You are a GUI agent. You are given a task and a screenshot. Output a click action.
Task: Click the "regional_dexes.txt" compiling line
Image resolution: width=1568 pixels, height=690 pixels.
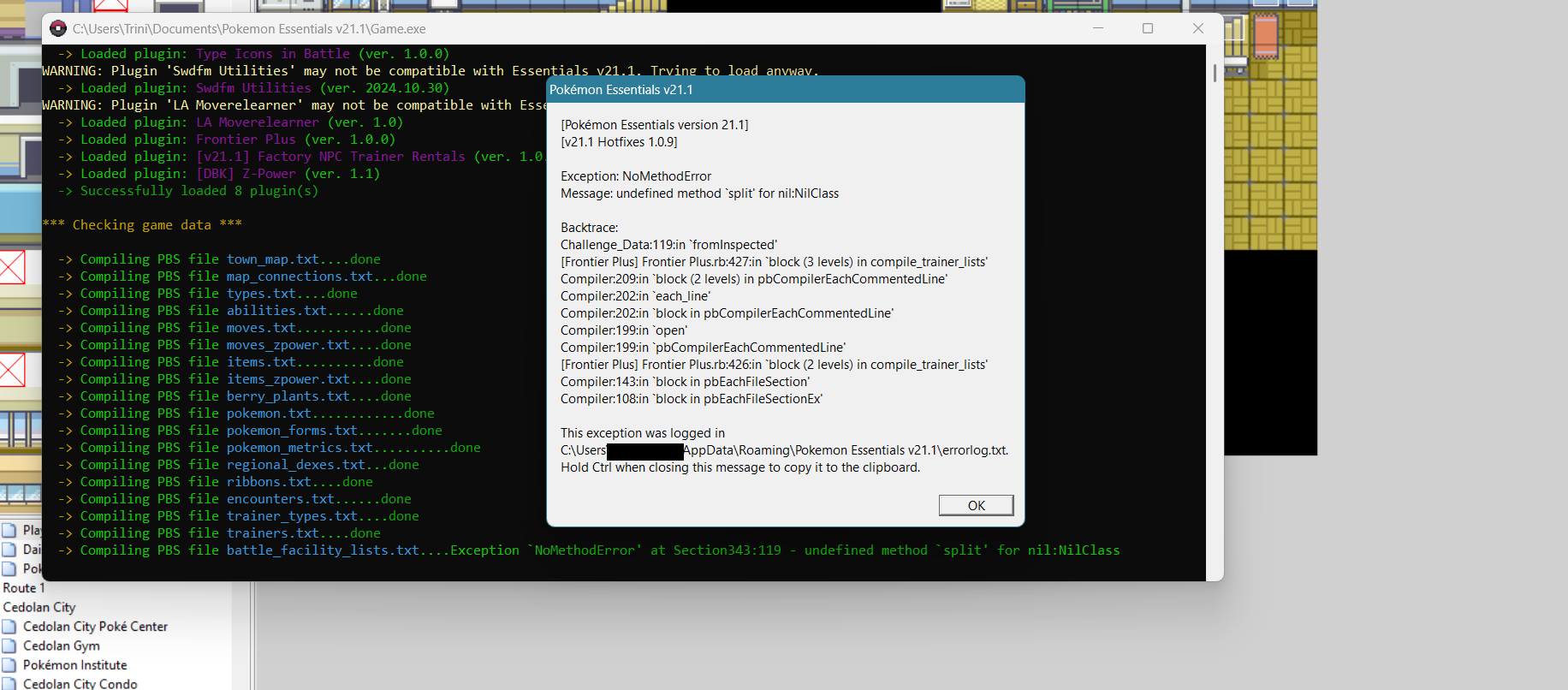(239, 465)
